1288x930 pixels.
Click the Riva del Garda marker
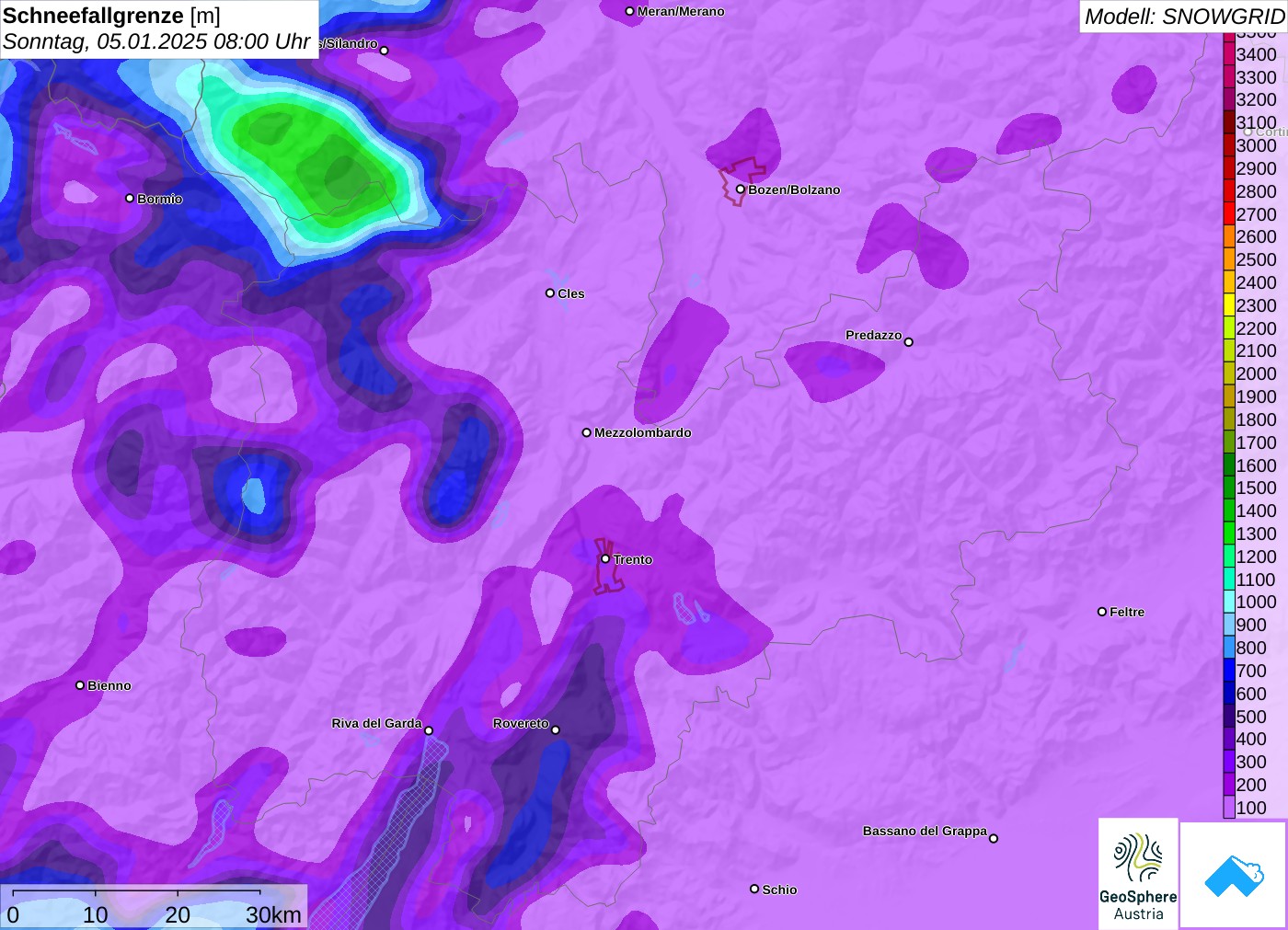coord(429,730)
